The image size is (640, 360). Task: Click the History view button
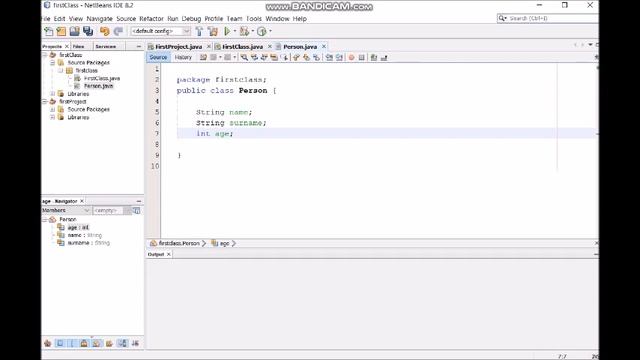(x=183, y=58)
